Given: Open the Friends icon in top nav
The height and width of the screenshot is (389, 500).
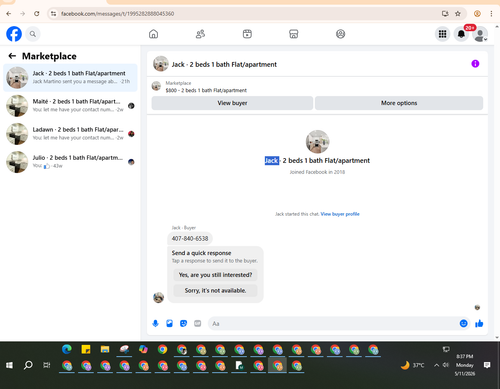Looking at the screenshot, I should pos(200,34).
